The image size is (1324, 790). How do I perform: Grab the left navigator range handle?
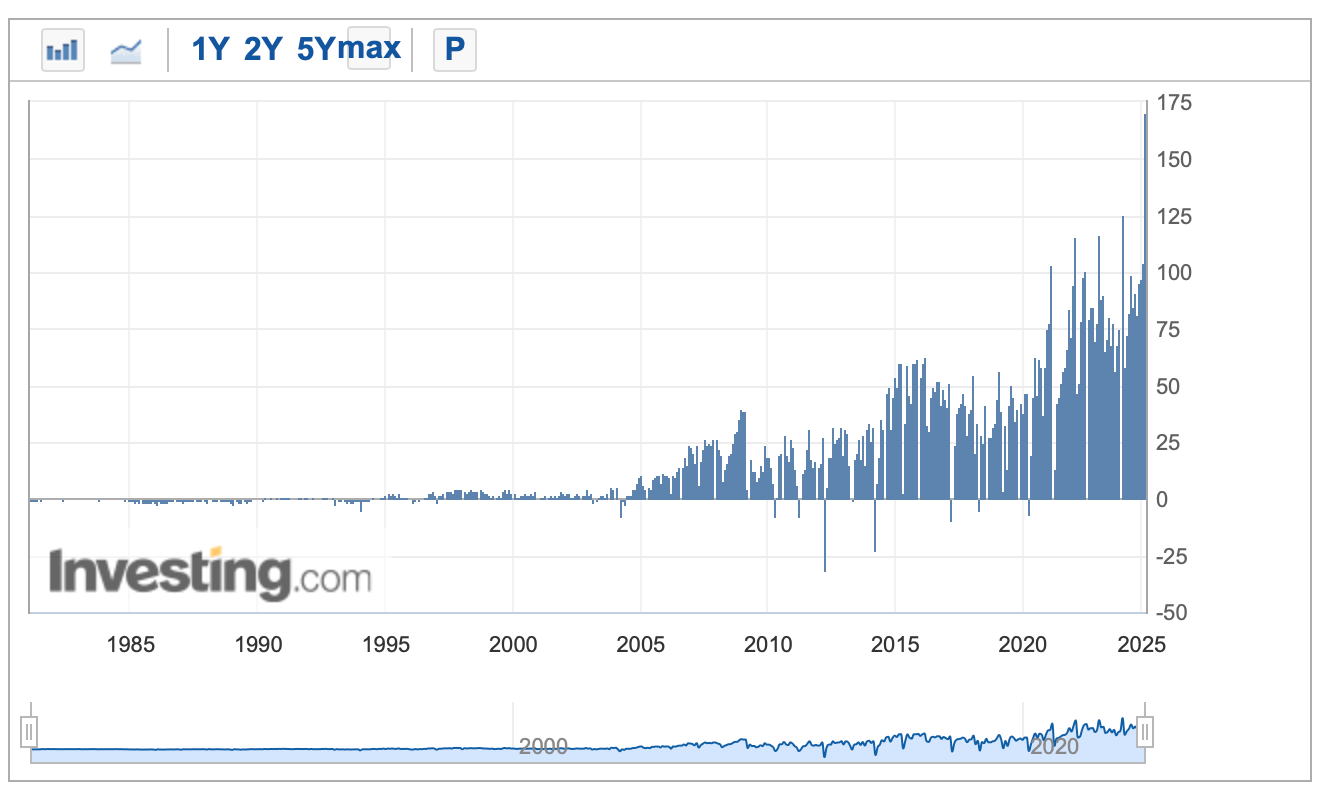tap(29, 732)
